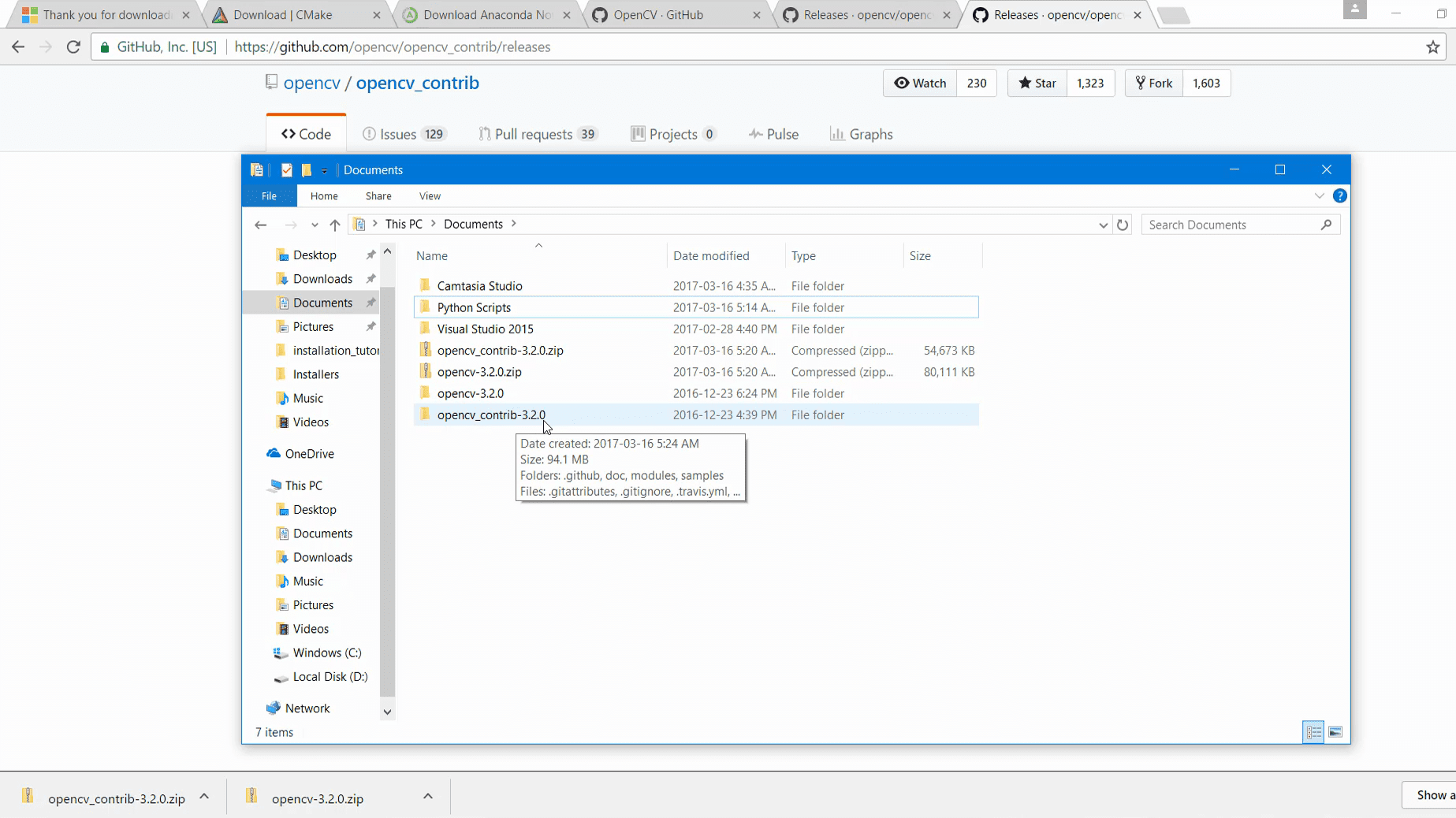
Task: Open the Home ribbon tab
Action: click(x=324, y=195)
